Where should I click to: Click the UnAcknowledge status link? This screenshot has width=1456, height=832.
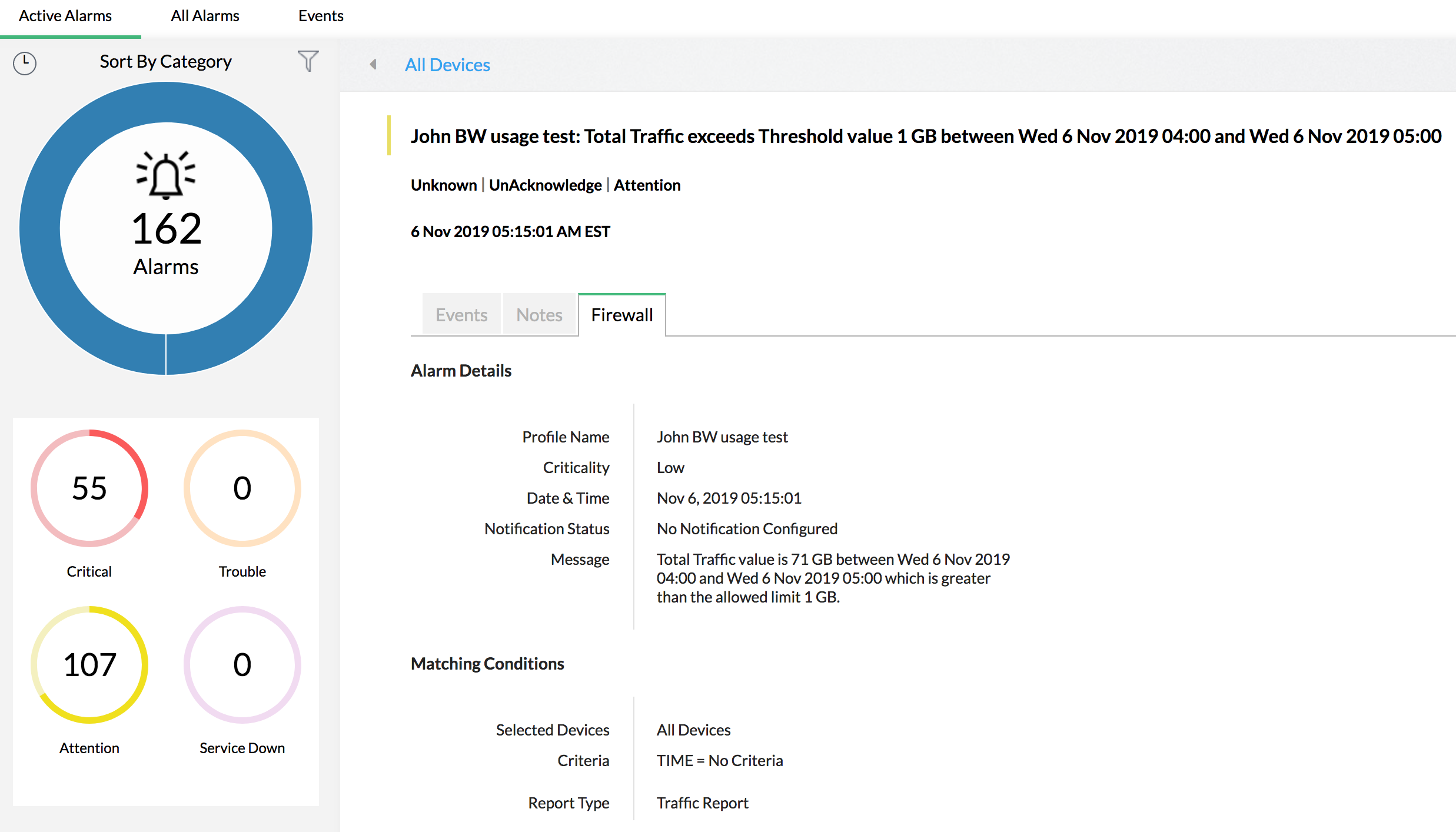tap(545, 185)
